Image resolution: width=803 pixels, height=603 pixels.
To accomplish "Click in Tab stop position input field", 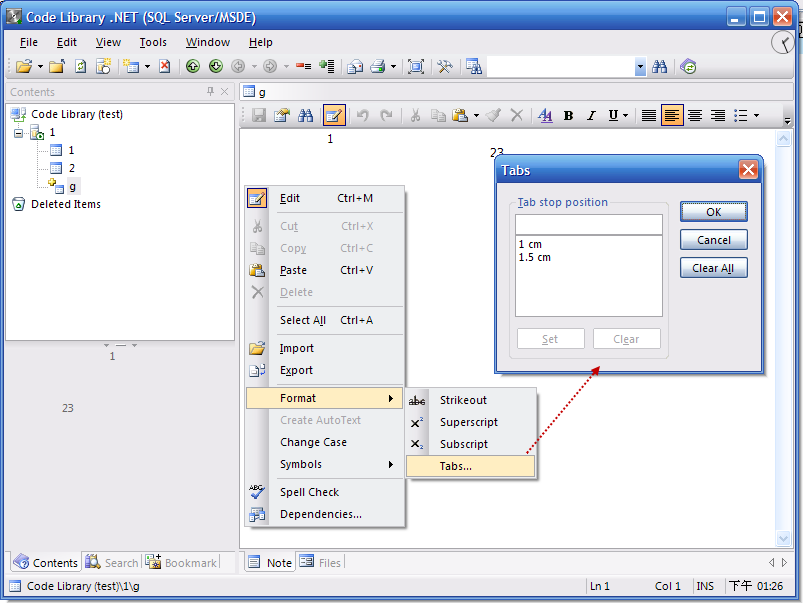I will click(588, 224).
